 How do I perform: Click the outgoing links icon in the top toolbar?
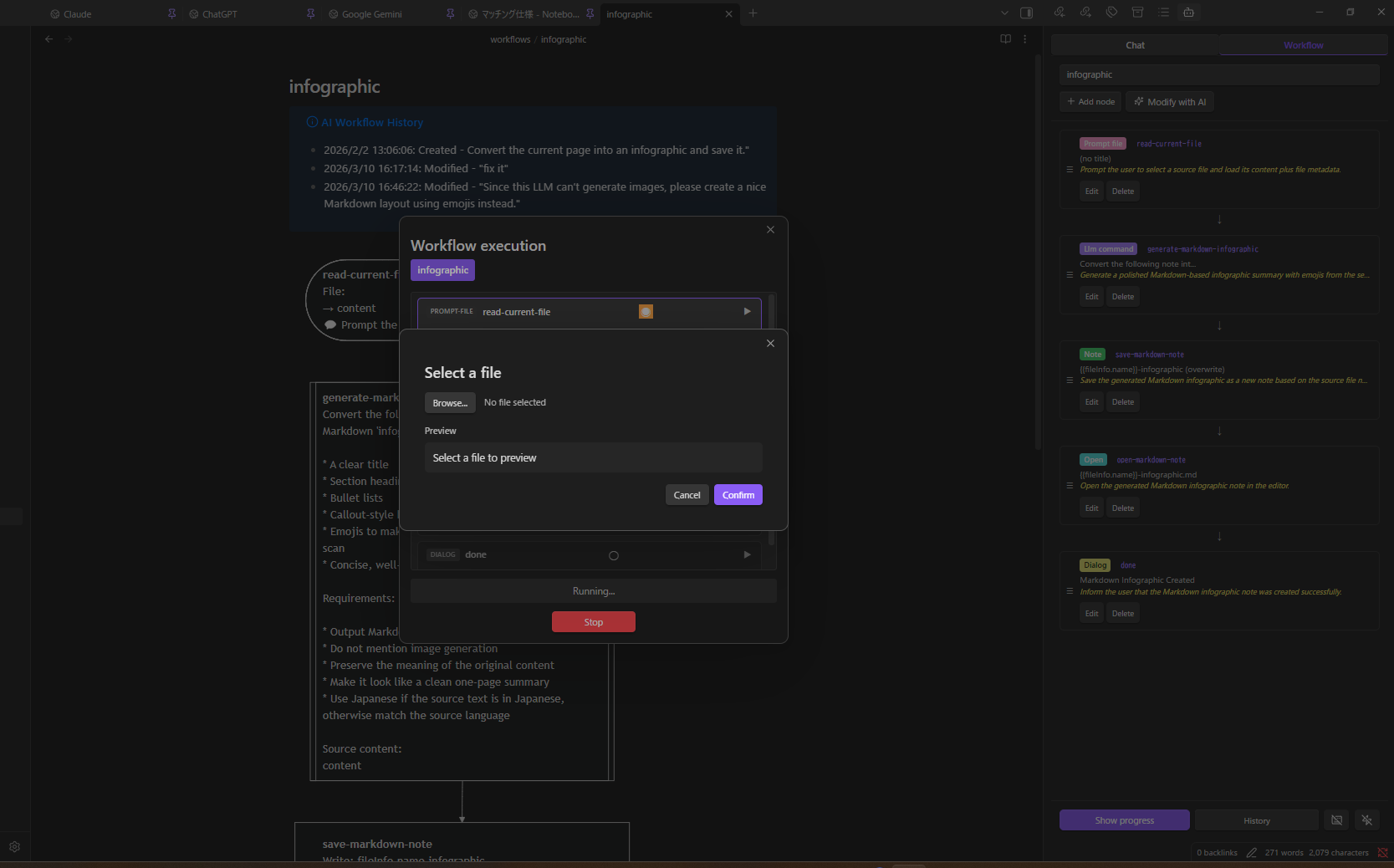tap(1085, 13)
